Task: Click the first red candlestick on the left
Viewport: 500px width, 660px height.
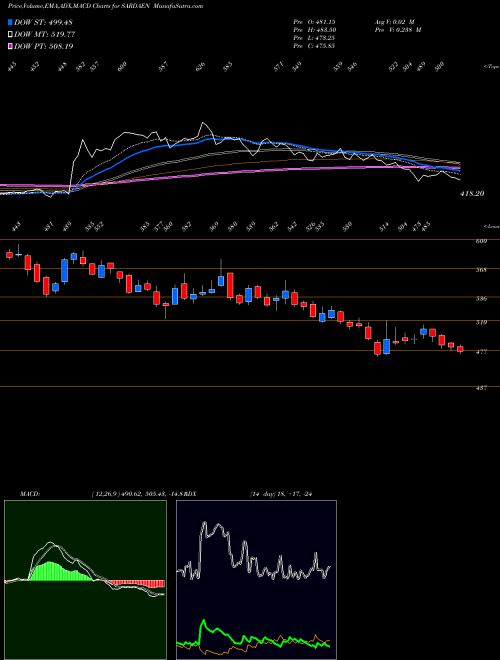Action: 9,254
